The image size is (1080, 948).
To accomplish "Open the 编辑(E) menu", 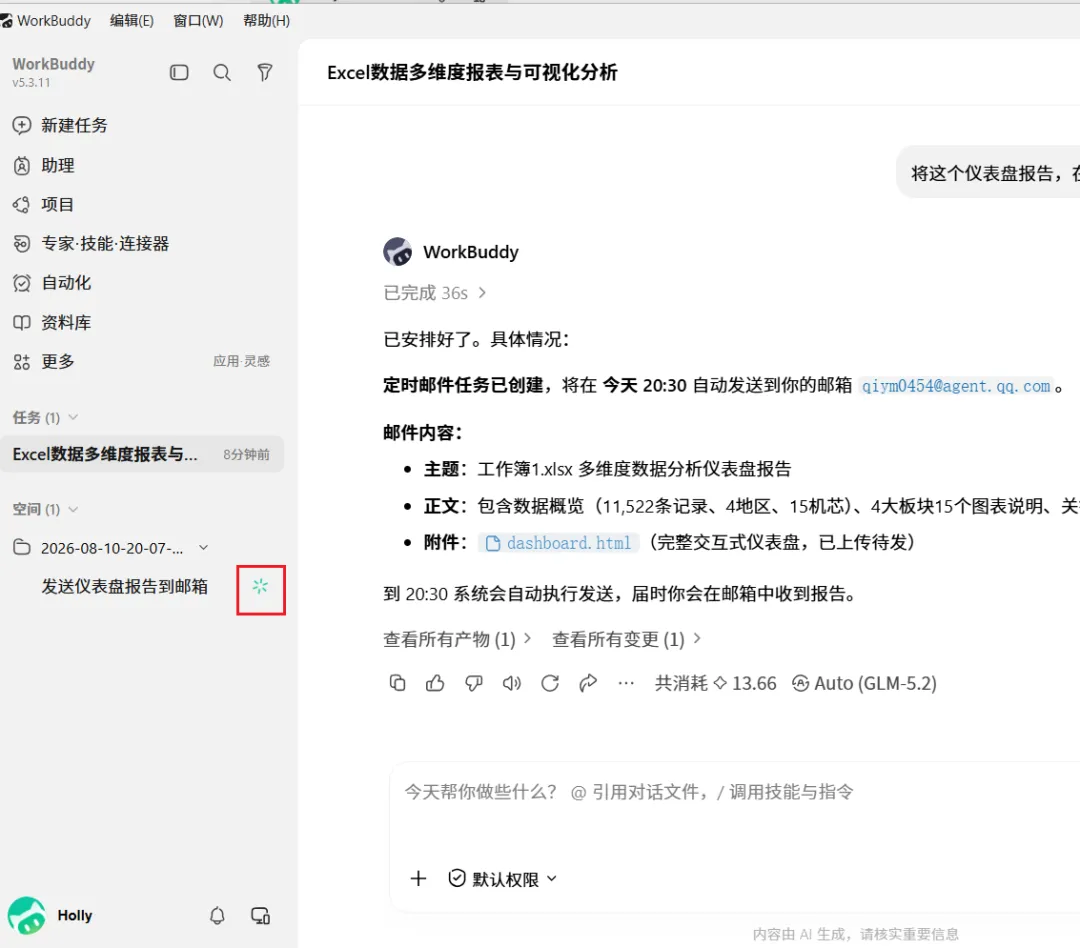I will pyautogui.click(x=132, y=21).
